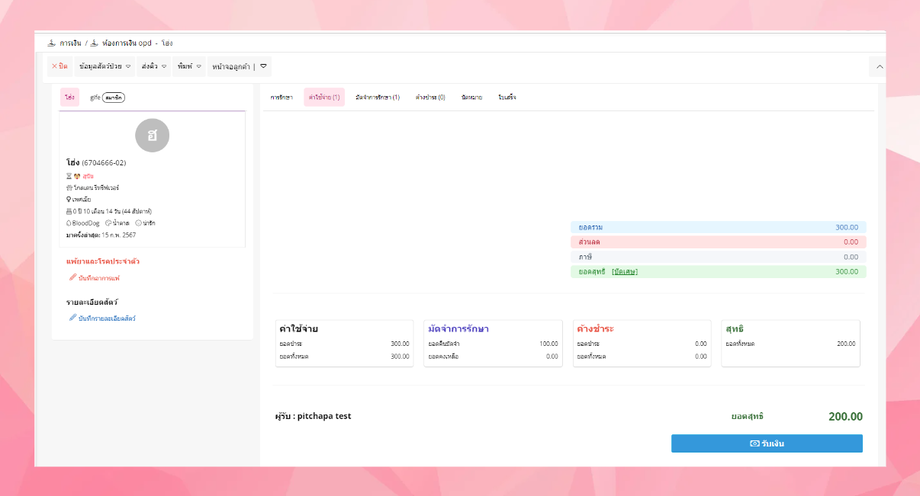Click the blood drop icon beside BloodDog

coord(69,223)
